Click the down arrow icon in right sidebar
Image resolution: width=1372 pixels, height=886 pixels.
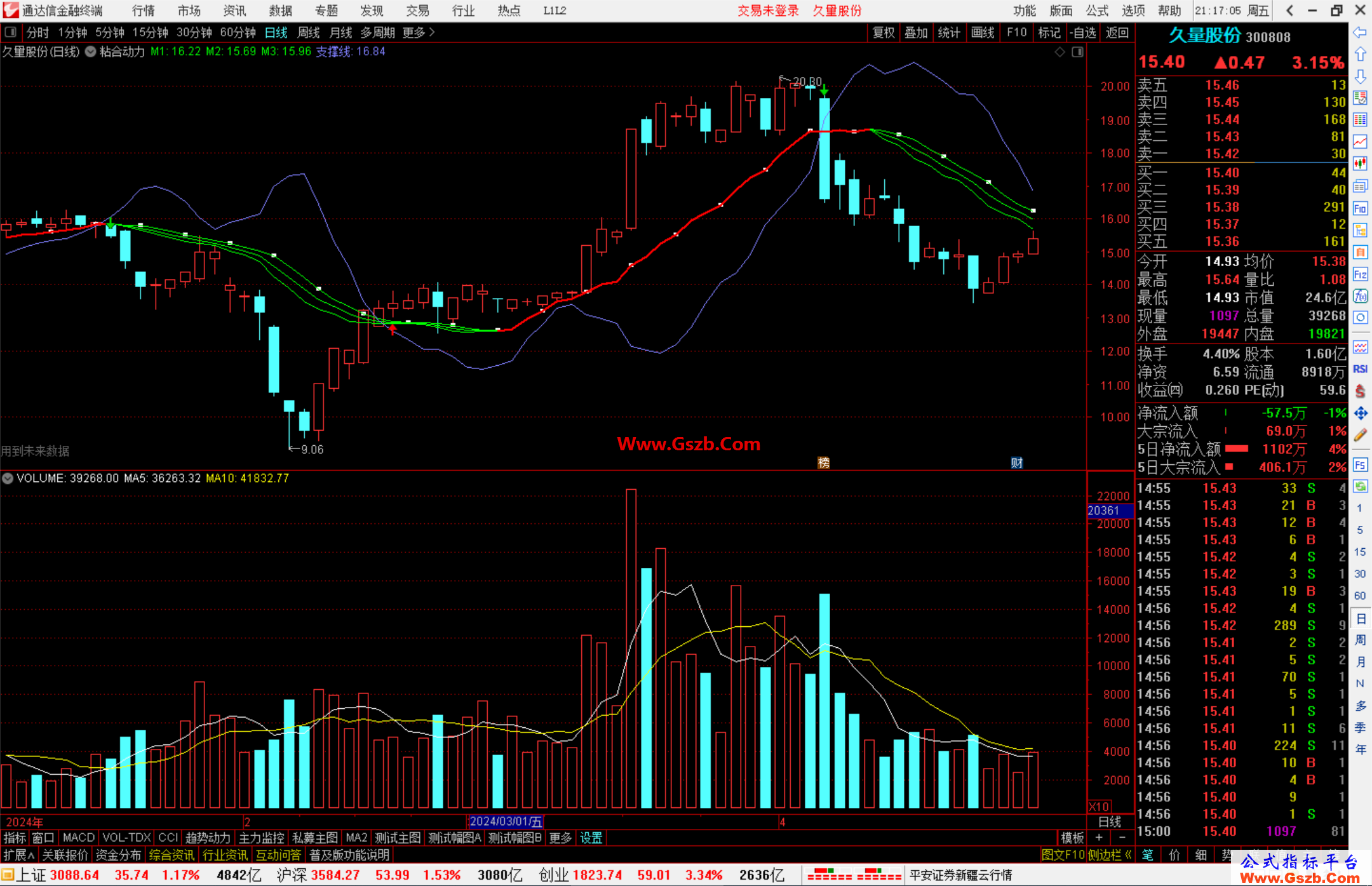click(x=1360, y=76)
